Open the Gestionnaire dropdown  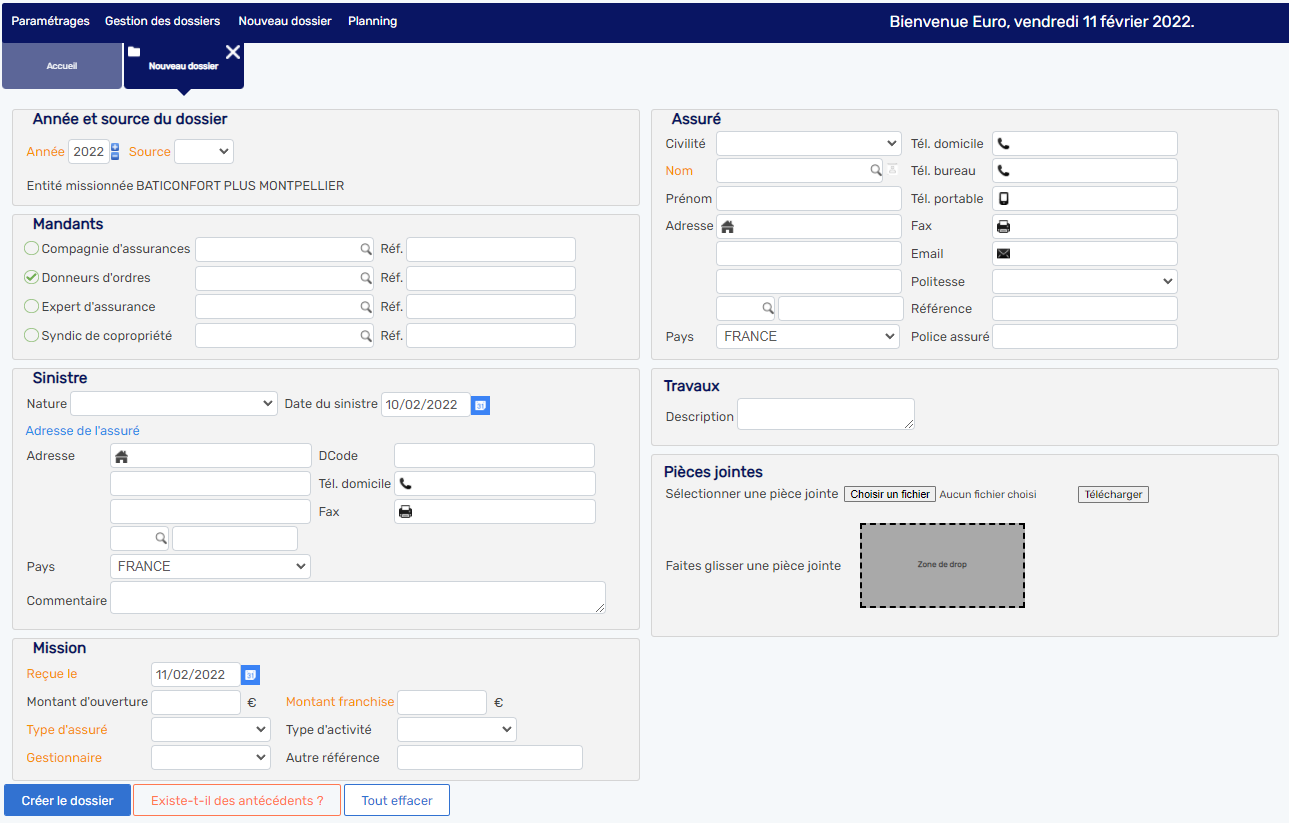pos(210,758)
